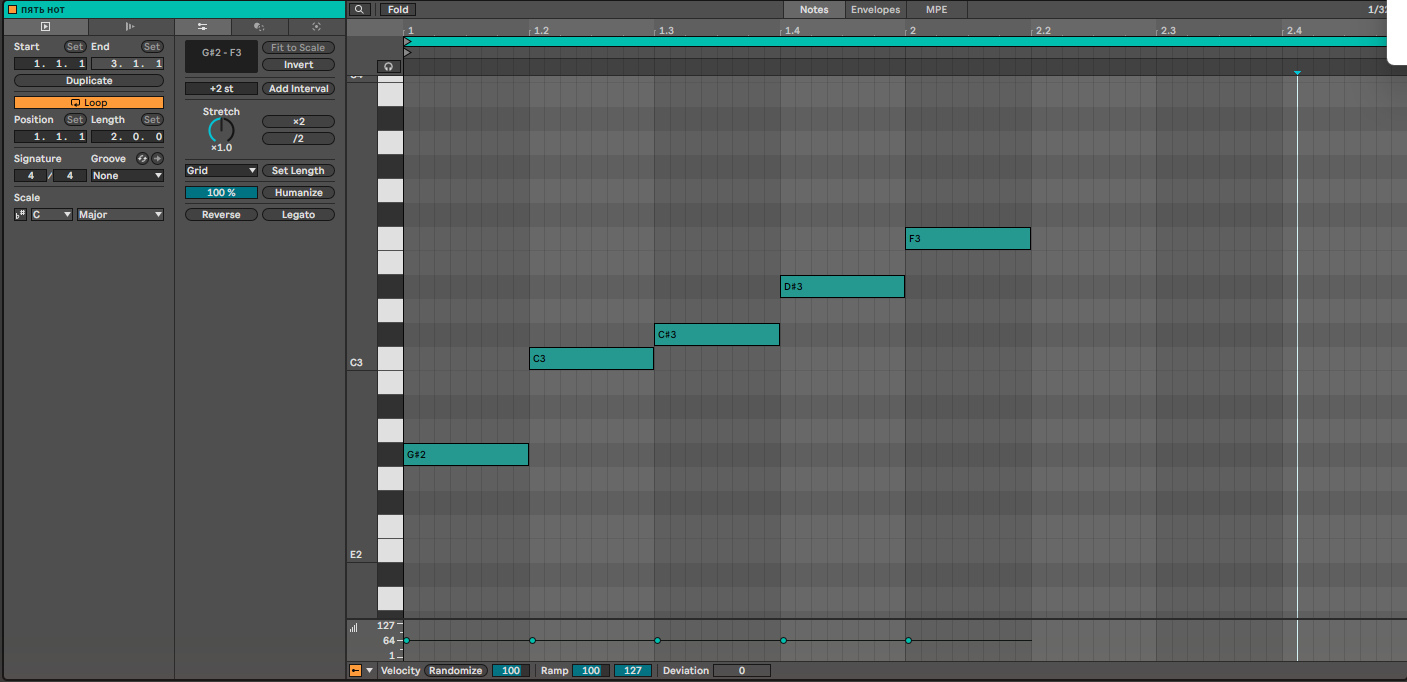1407x682 pixels.
Task: Toggle the orange velocity lane button
Action: pos(355,671)
